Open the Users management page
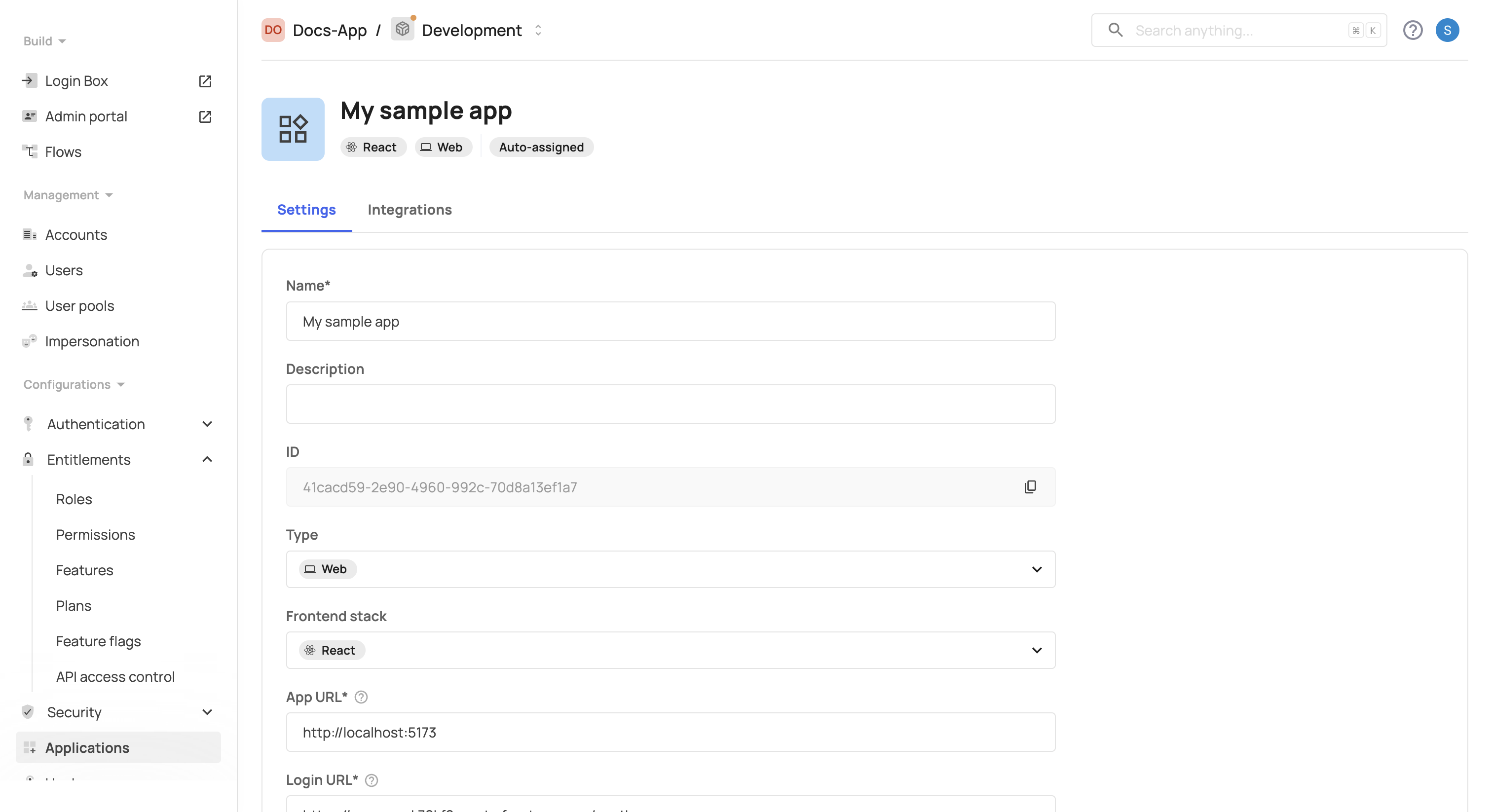The image size is (1492, 812). point(64,270)
